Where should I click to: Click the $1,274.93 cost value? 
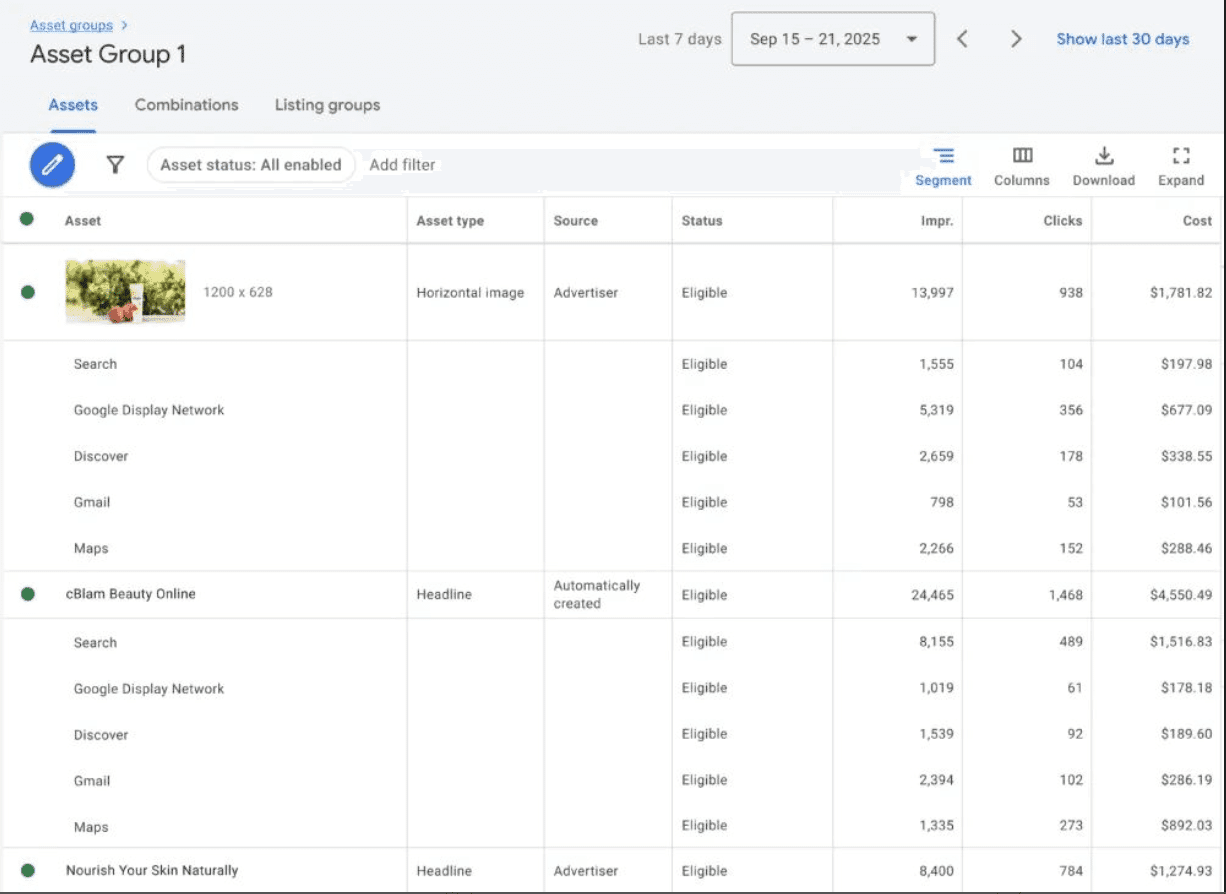[x=1181, y=872]
